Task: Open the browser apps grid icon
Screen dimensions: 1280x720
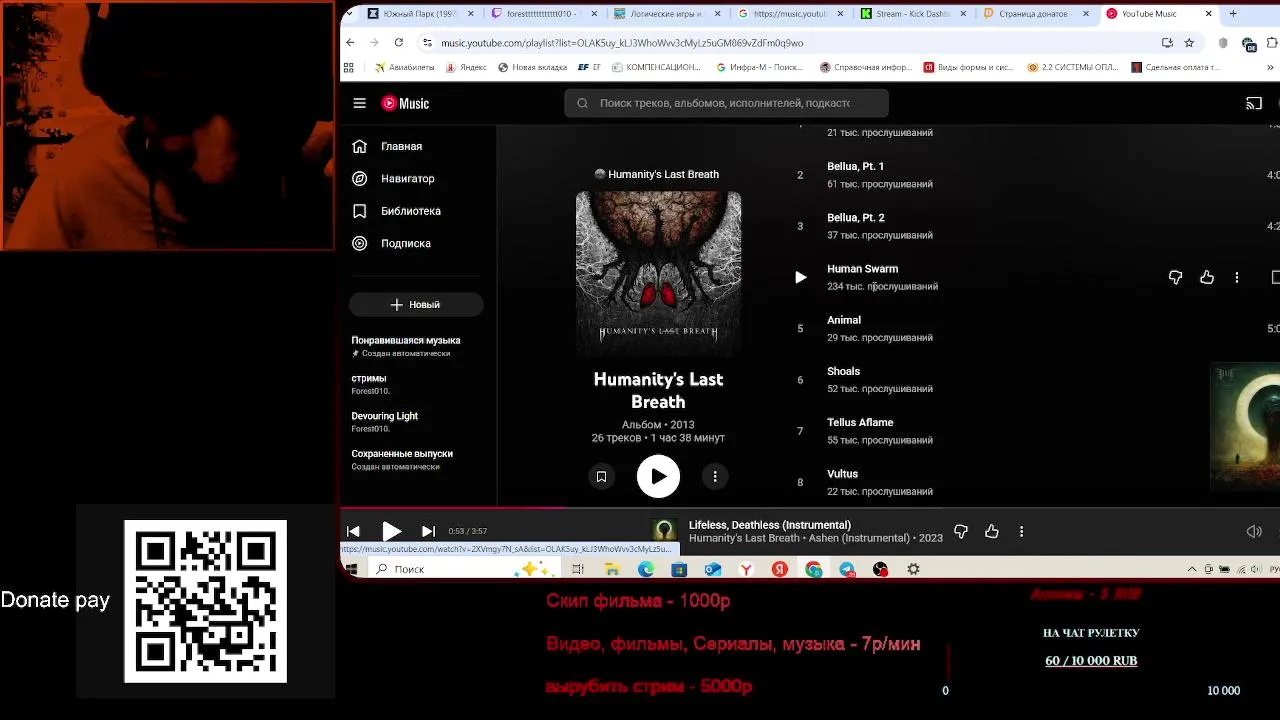Action: point(348,68)
